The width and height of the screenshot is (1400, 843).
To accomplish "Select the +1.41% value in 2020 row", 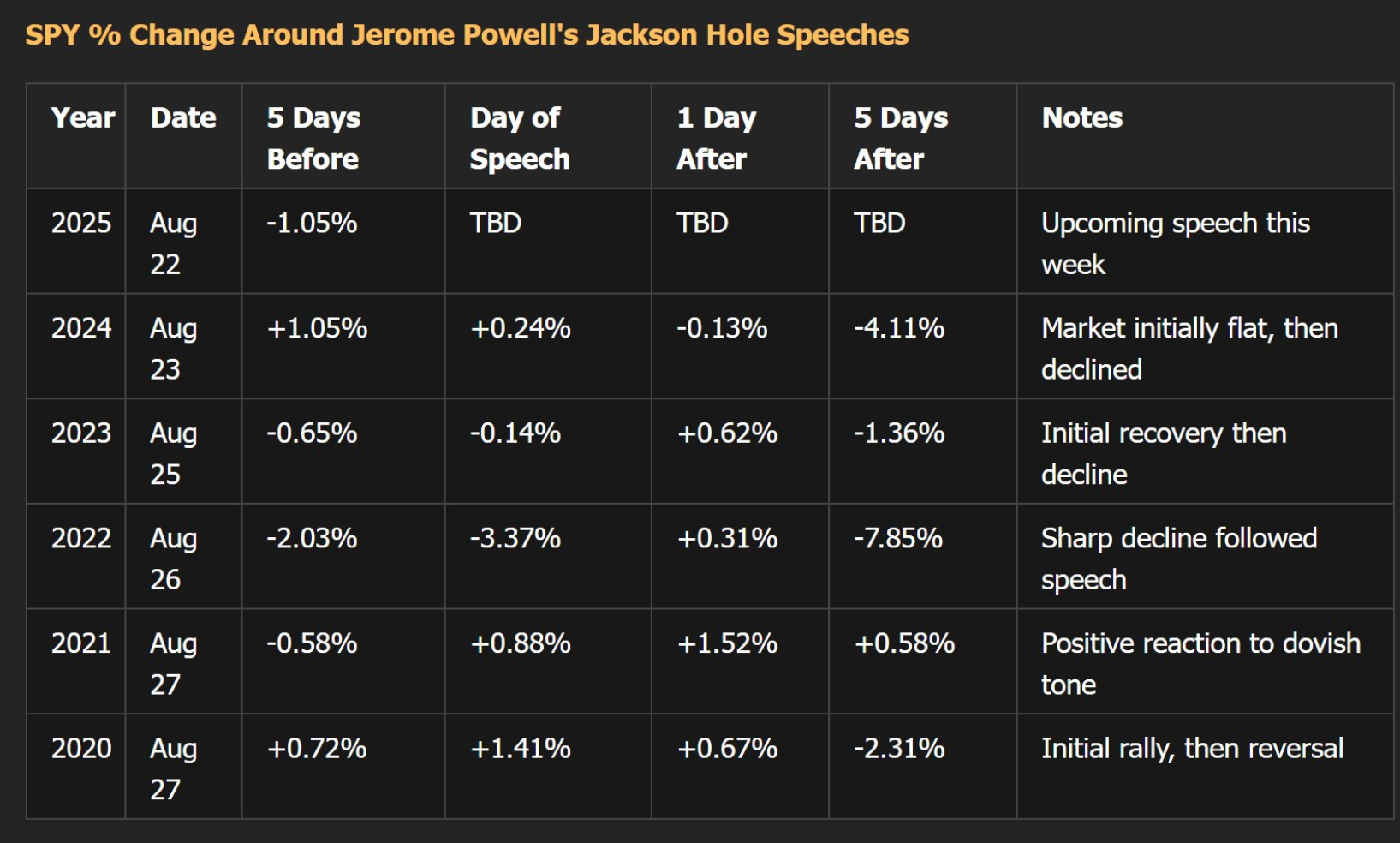I will 521,749.
